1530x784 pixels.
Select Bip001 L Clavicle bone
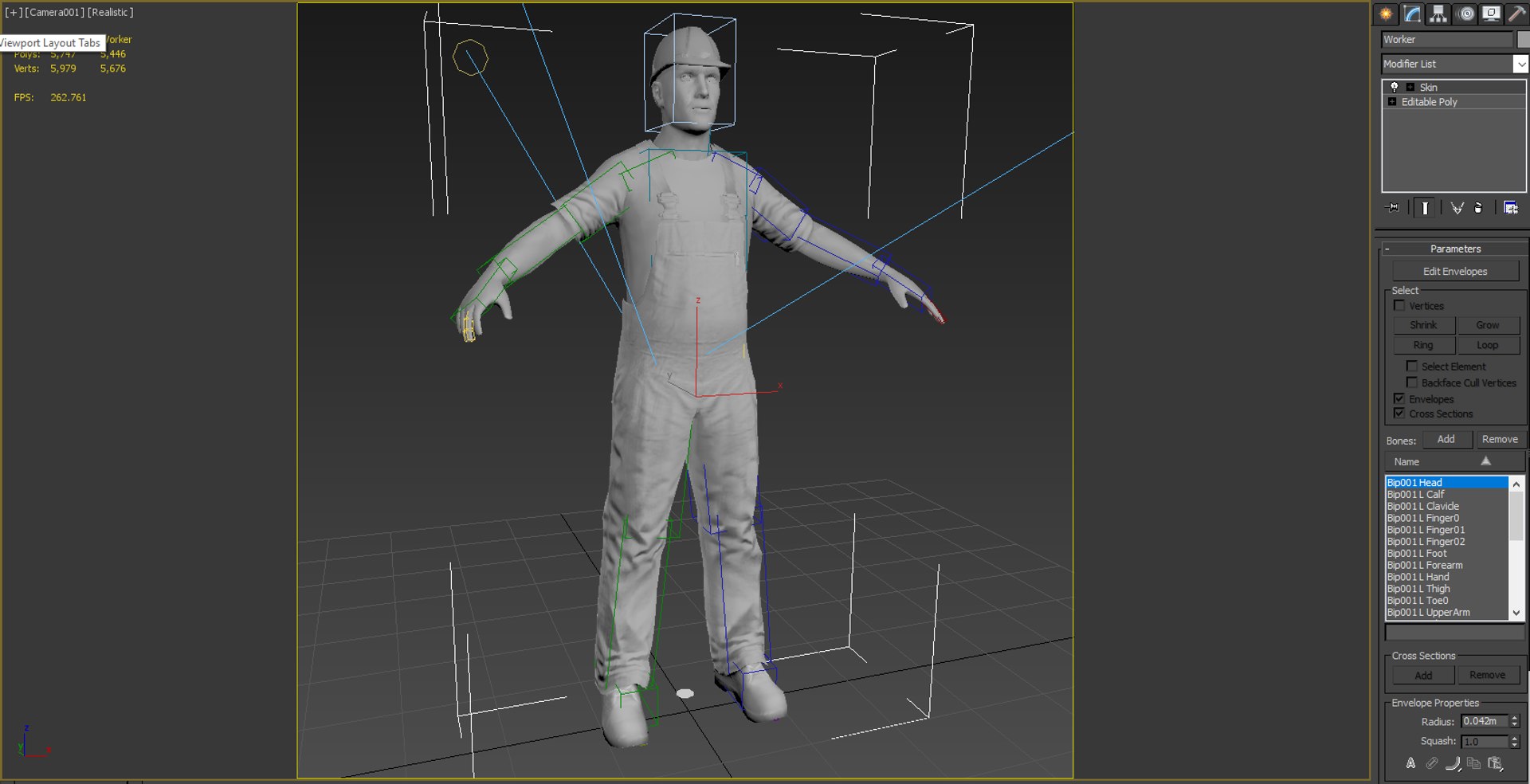(x=1446, y=506)
